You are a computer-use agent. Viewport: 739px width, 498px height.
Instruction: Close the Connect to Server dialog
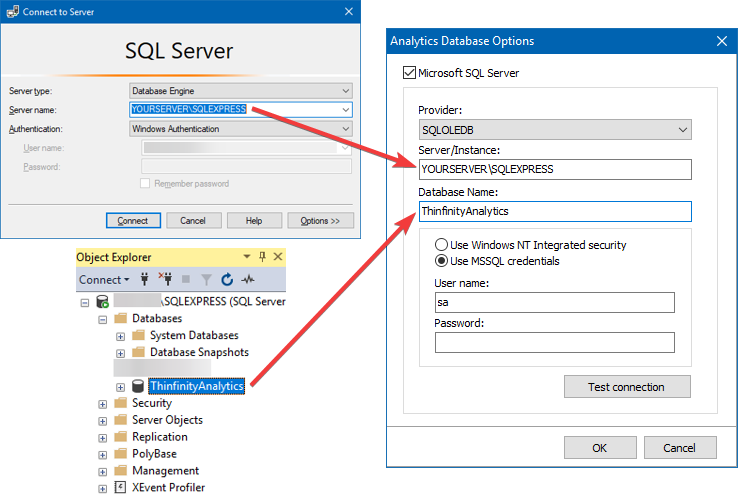tap(349, 11)
